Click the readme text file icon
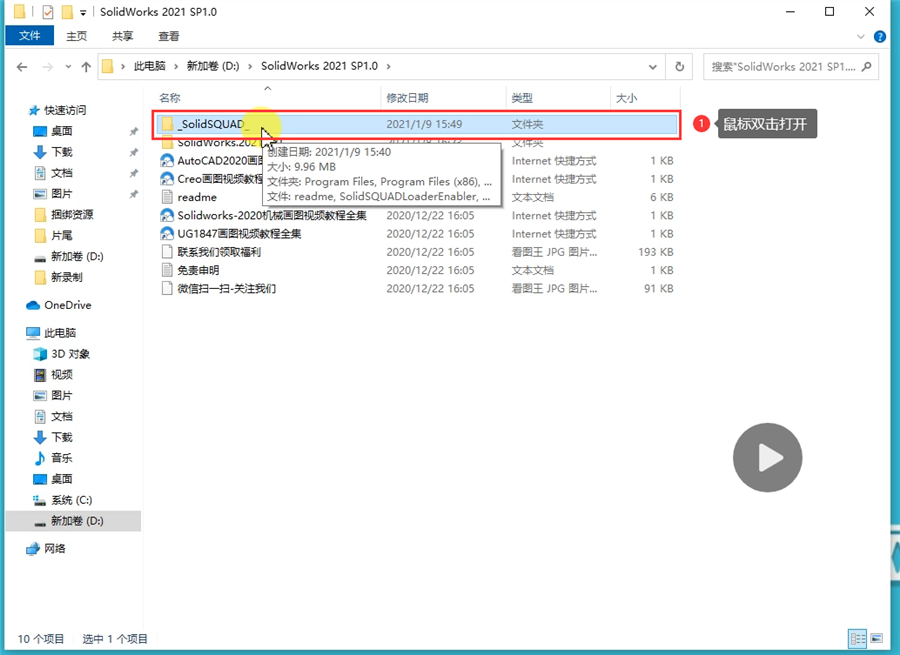The width and height of the screenshot is (900, 655). click(x=167, y=197)
